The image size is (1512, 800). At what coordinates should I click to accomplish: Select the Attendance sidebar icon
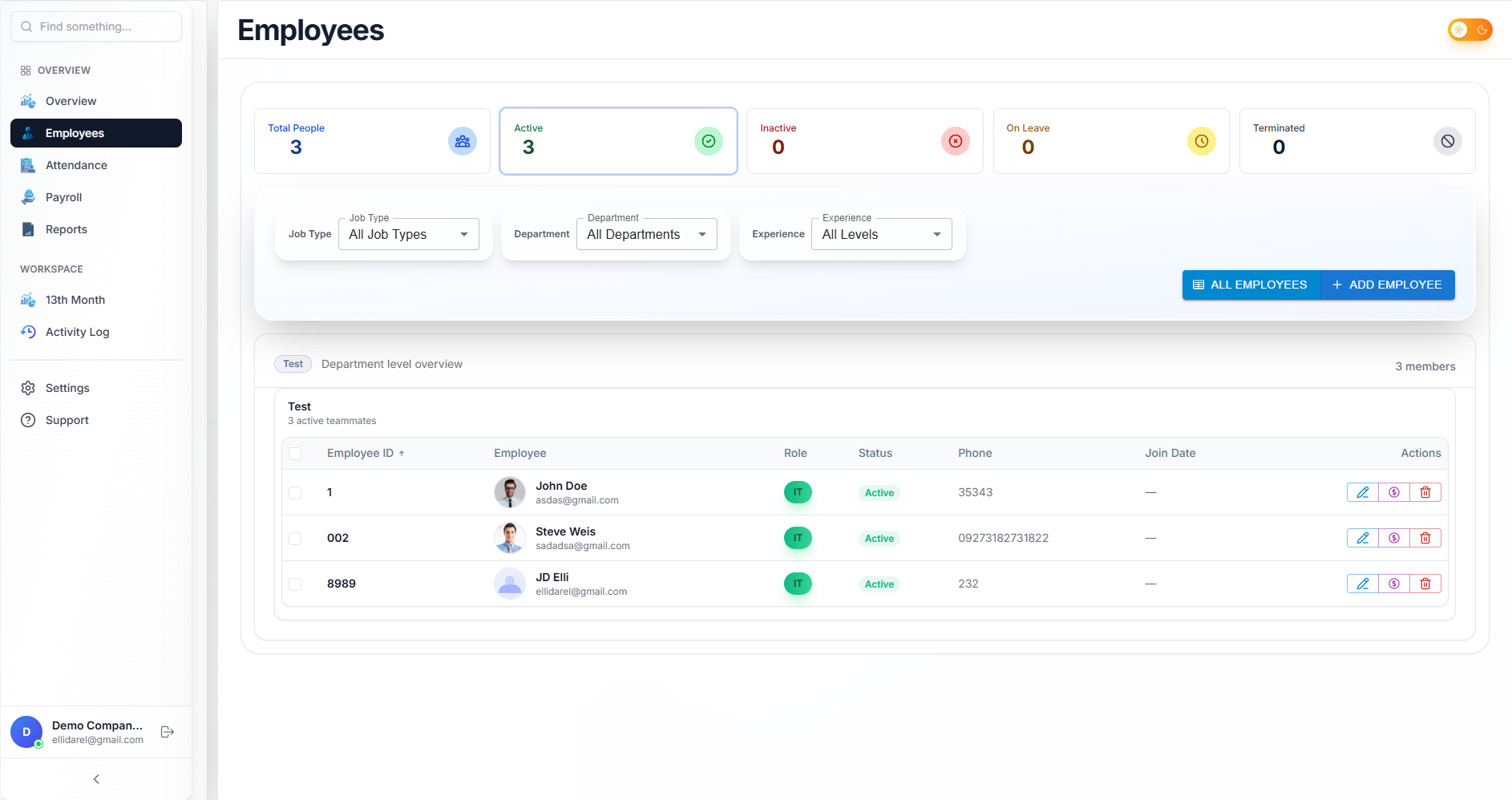point(27,165)
